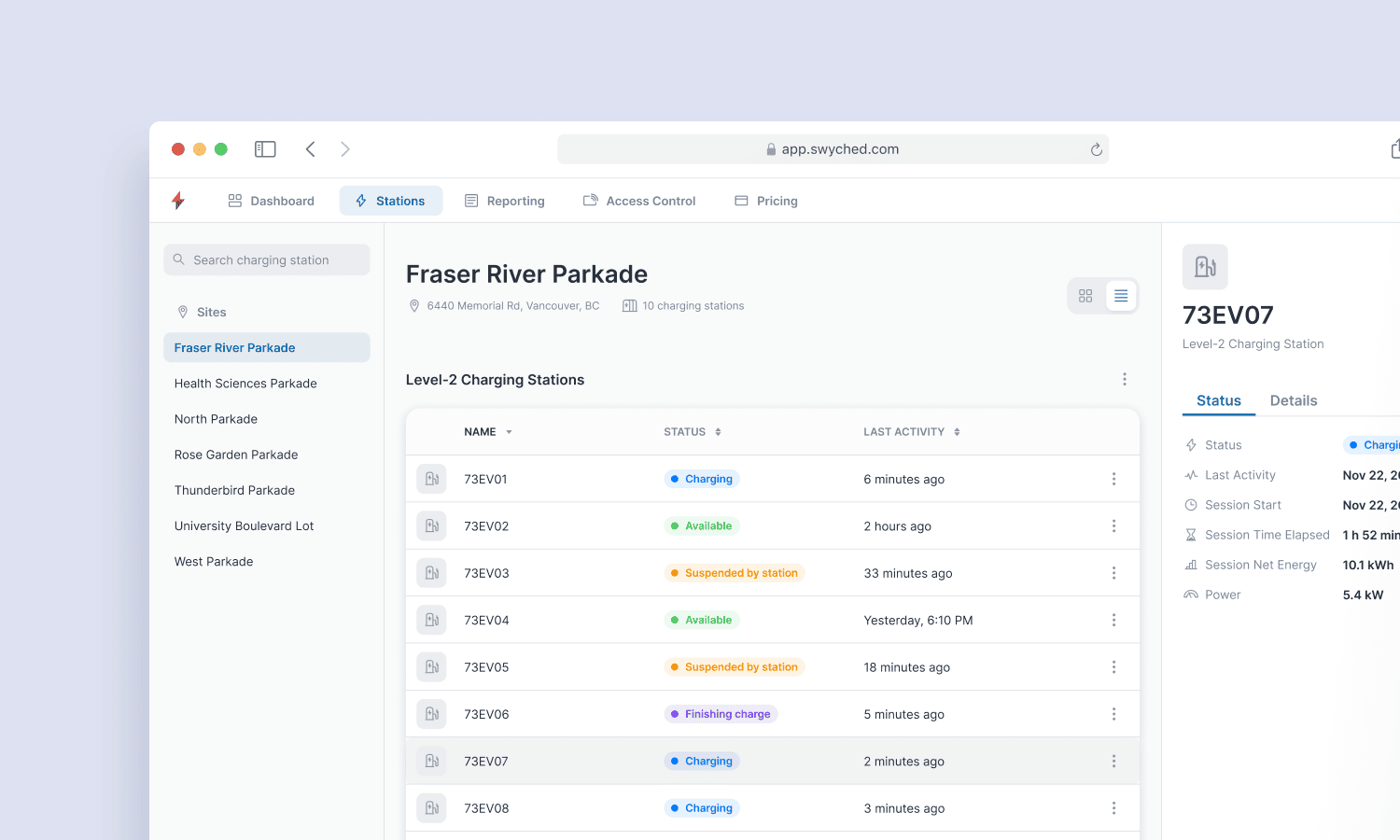The image size is (1400, 840).
Task: Open the Reporting tab
Action: click(505, 201)
